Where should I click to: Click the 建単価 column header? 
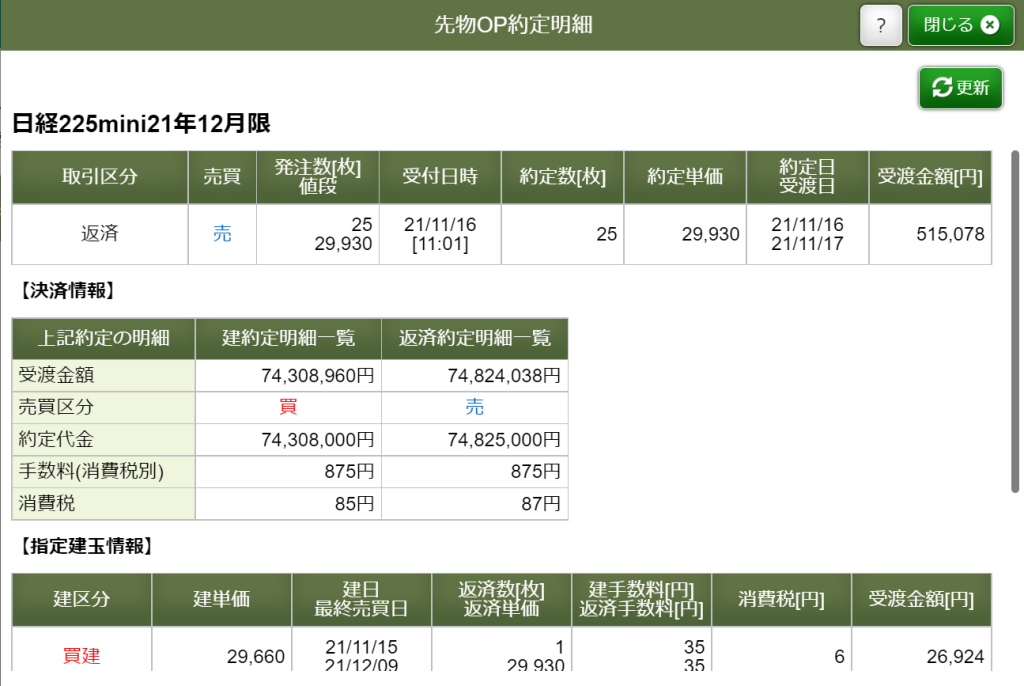(221, 599)
